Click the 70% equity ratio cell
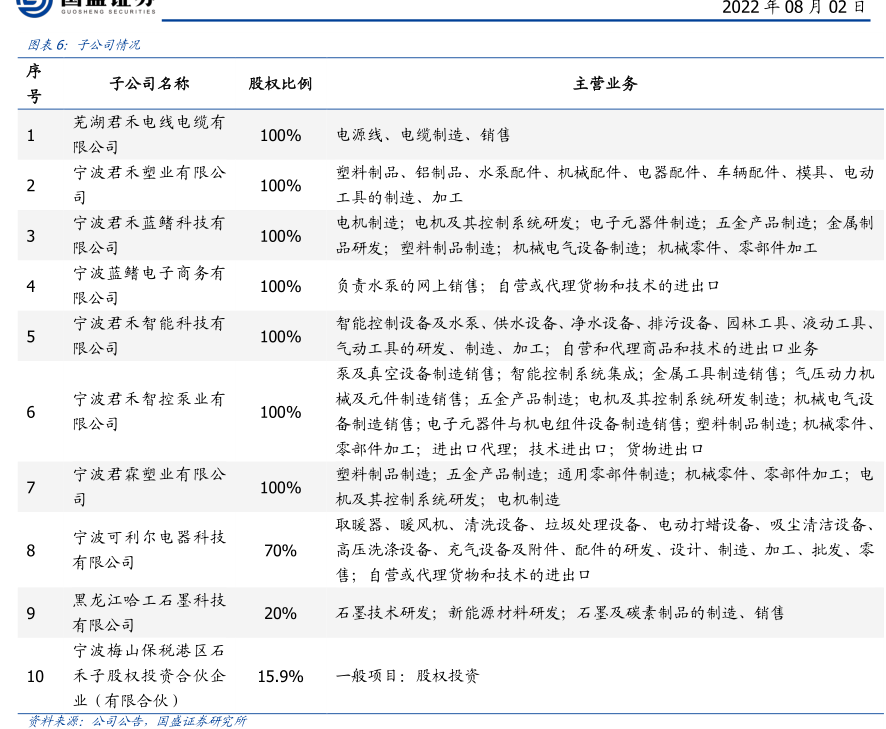The height and width of the screenshot is (729, 886). [x=280, y=550]
